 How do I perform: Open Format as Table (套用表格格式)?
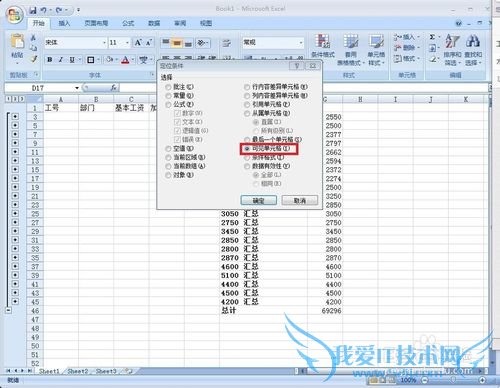pyautogui.click(x=351, y=49)
